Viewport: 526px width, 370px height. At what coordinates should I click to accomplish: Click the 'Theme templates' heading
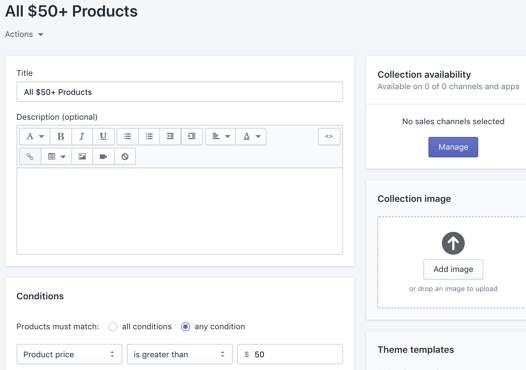pos(416,350)
